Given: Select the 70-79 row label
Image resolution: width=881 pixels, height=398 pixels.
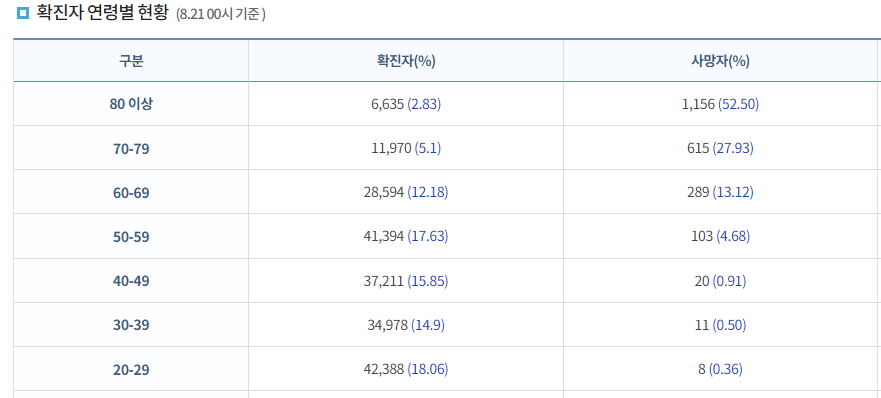Looking at the screenshot, I should coord(131,149).
